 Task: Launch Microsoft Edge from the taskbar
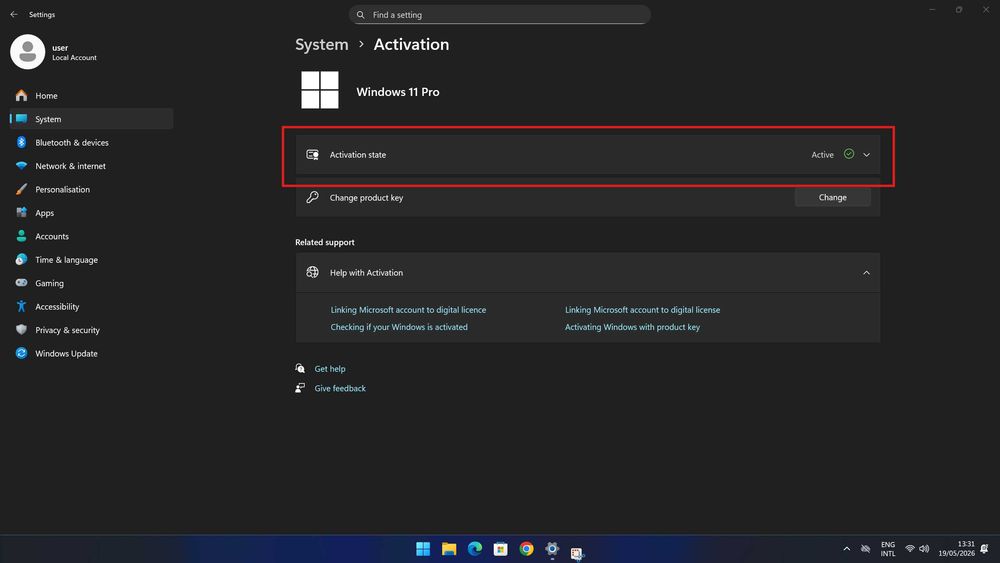474,549
